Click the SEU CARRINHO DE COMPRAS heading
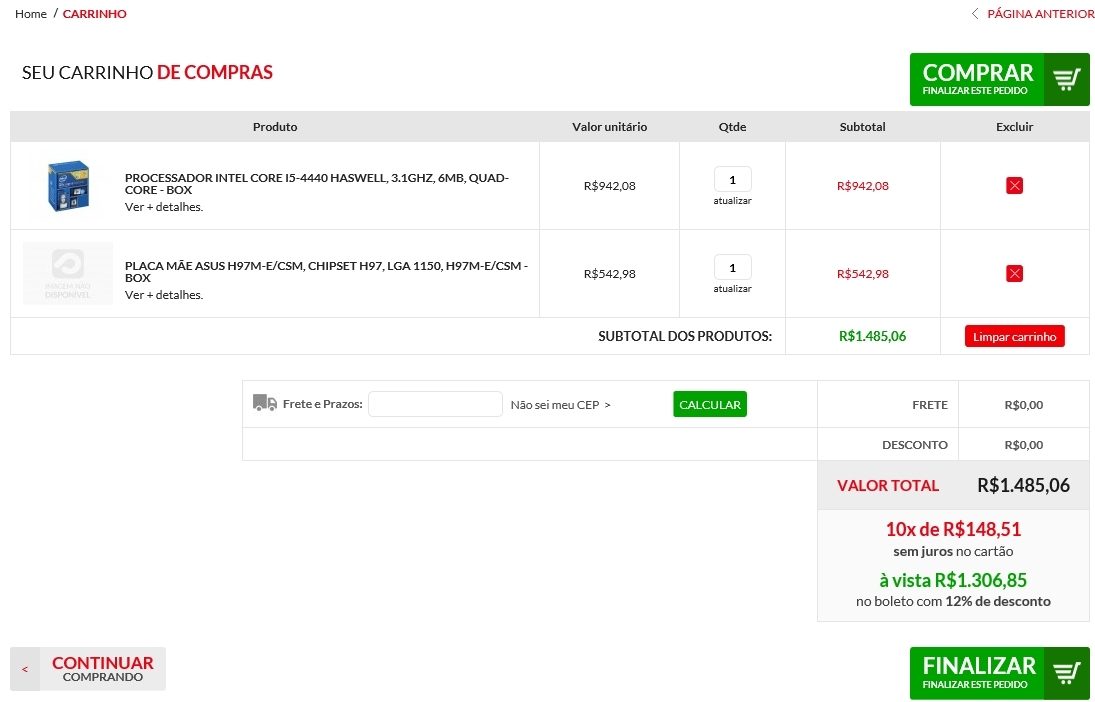 147,73
